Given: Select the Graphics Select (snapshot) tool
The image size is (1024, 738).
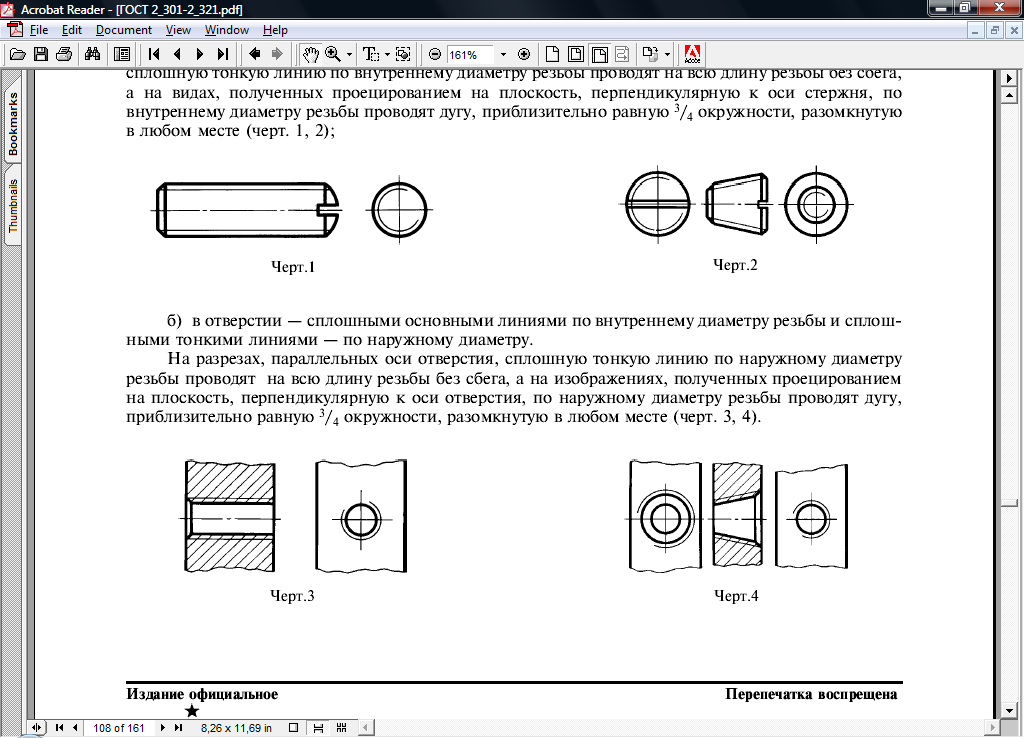Looking at the screenshot, I should (x=403, y=54).
